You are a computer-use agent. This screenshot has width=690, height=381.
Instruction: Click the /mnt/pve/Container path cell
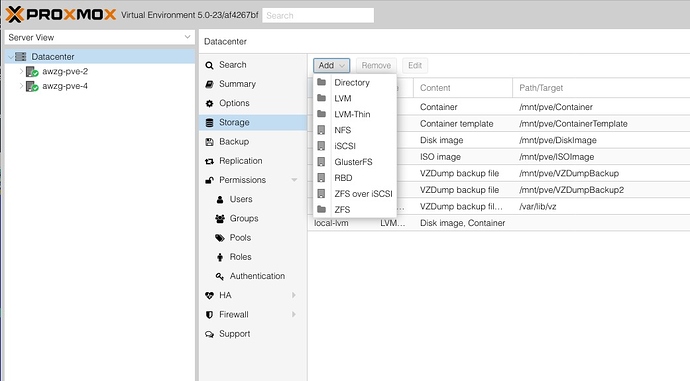pyautogui.click(x=556, y=107)
